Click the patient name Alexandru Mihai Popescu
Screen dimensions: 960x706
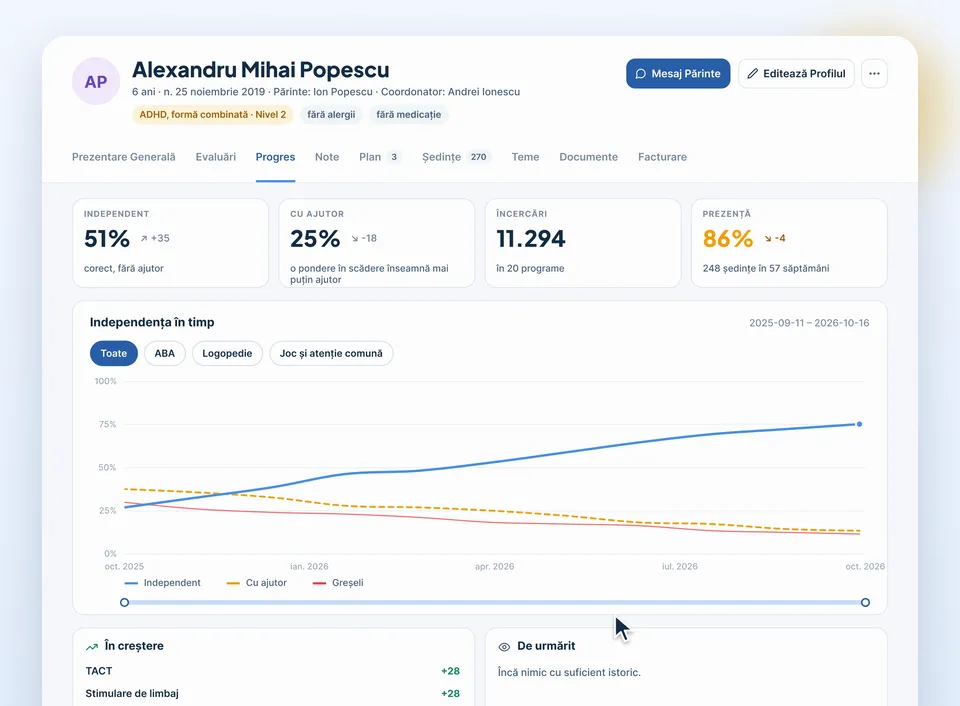(x=261, y=70)
